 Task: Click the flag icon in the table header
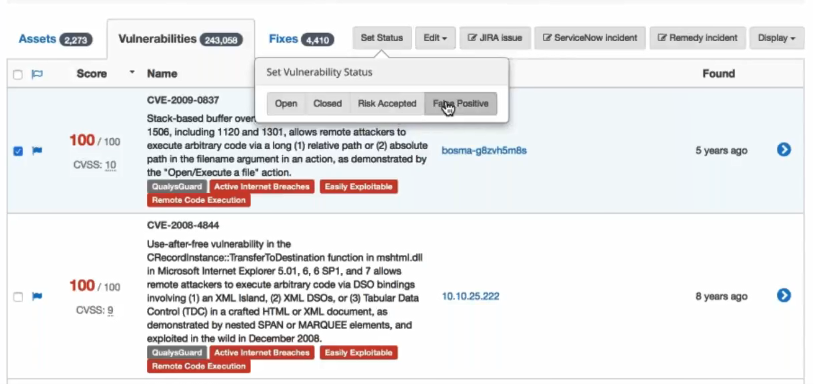click(x=37, y=74)
